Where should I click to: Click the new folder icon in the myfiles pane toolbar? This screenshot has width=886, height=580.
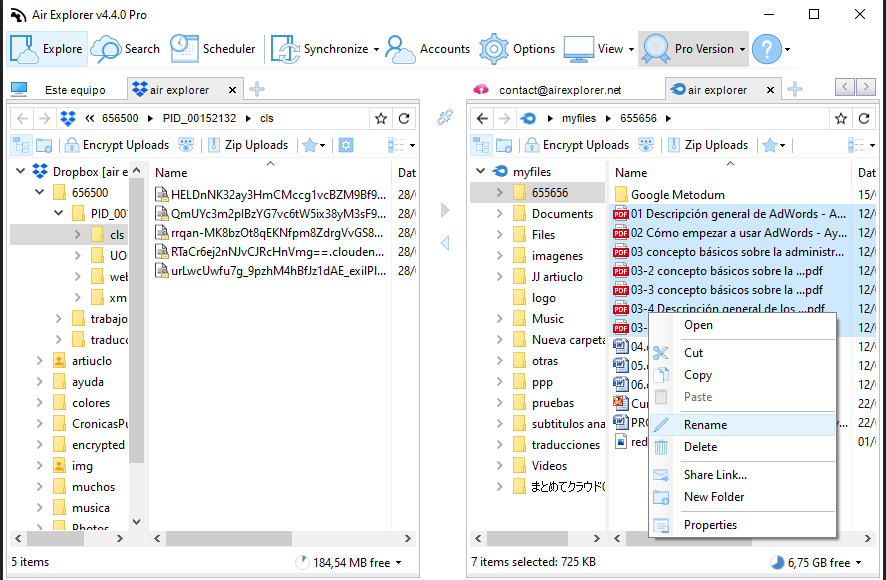click(504, 145)
